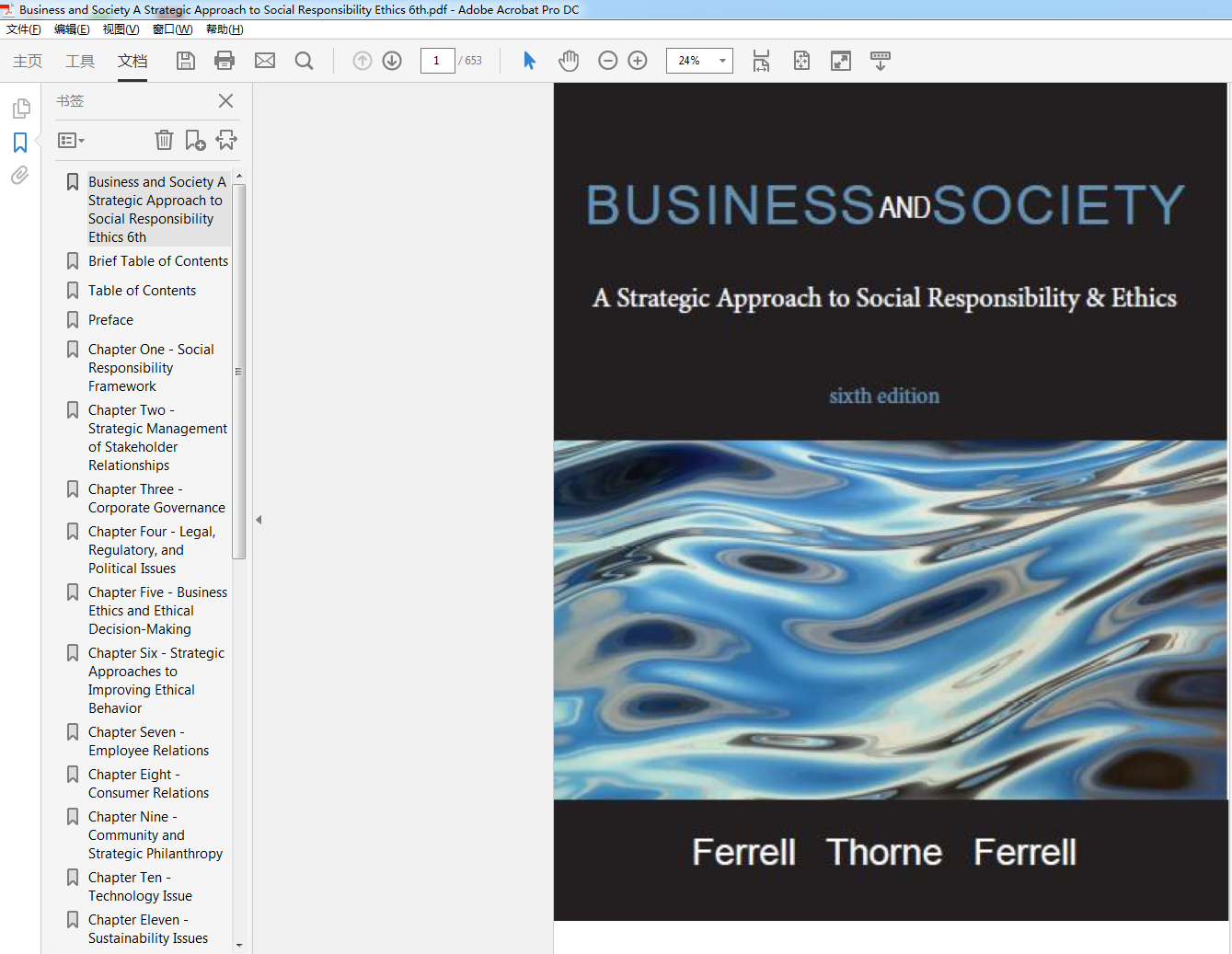Open the Attachments paperclip icon
This screenshot has width=1232, height=954.
pyautogui.click(x=19, y=176)
